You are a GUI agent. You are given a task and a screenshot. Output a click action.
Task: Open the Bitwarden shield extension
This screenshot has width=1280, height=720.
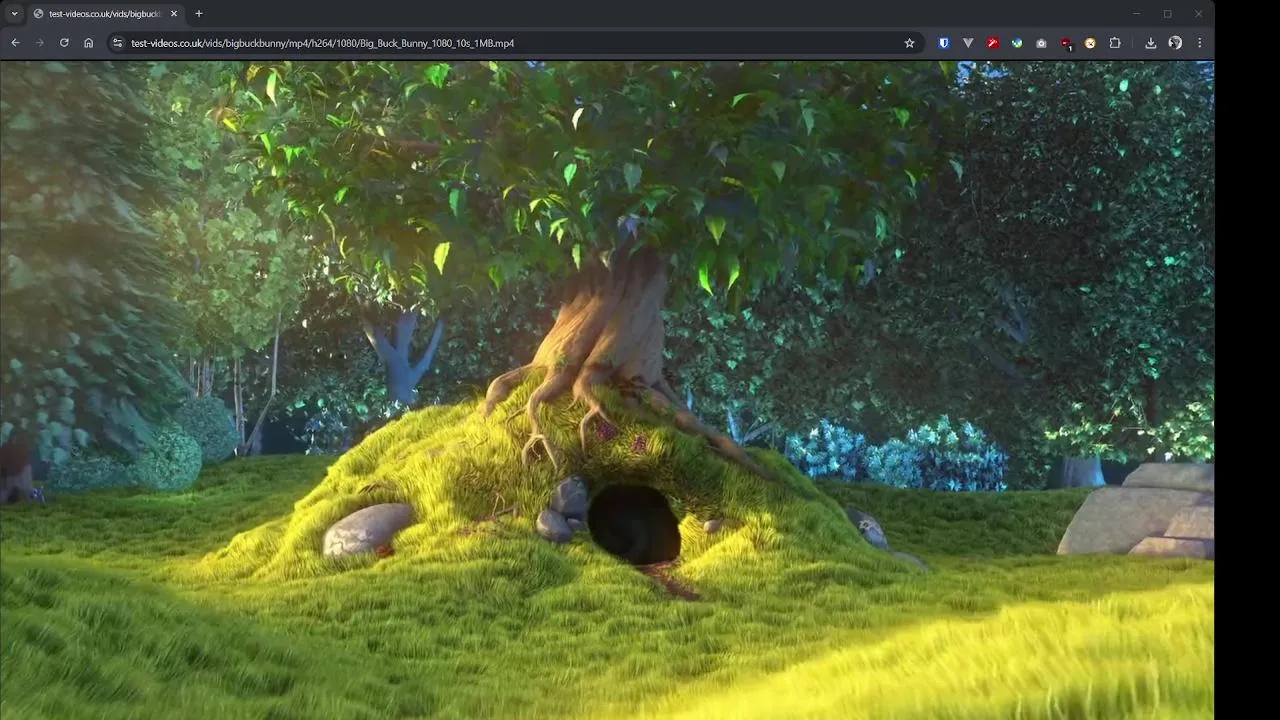point(943,43)
